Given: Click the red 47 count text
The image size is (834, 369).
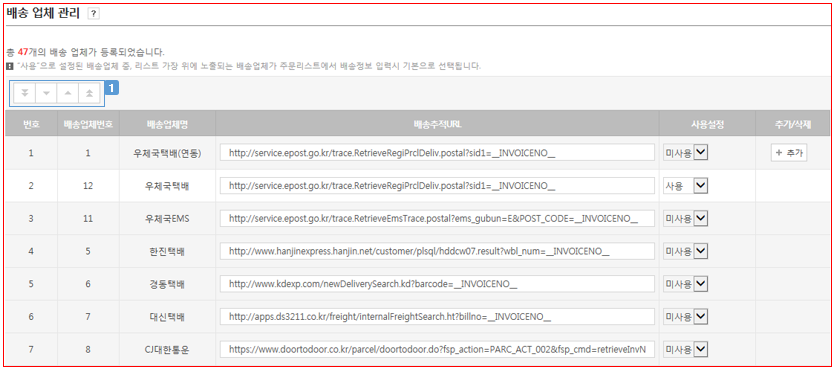Looking at the screenshot, I should (22, 52).
